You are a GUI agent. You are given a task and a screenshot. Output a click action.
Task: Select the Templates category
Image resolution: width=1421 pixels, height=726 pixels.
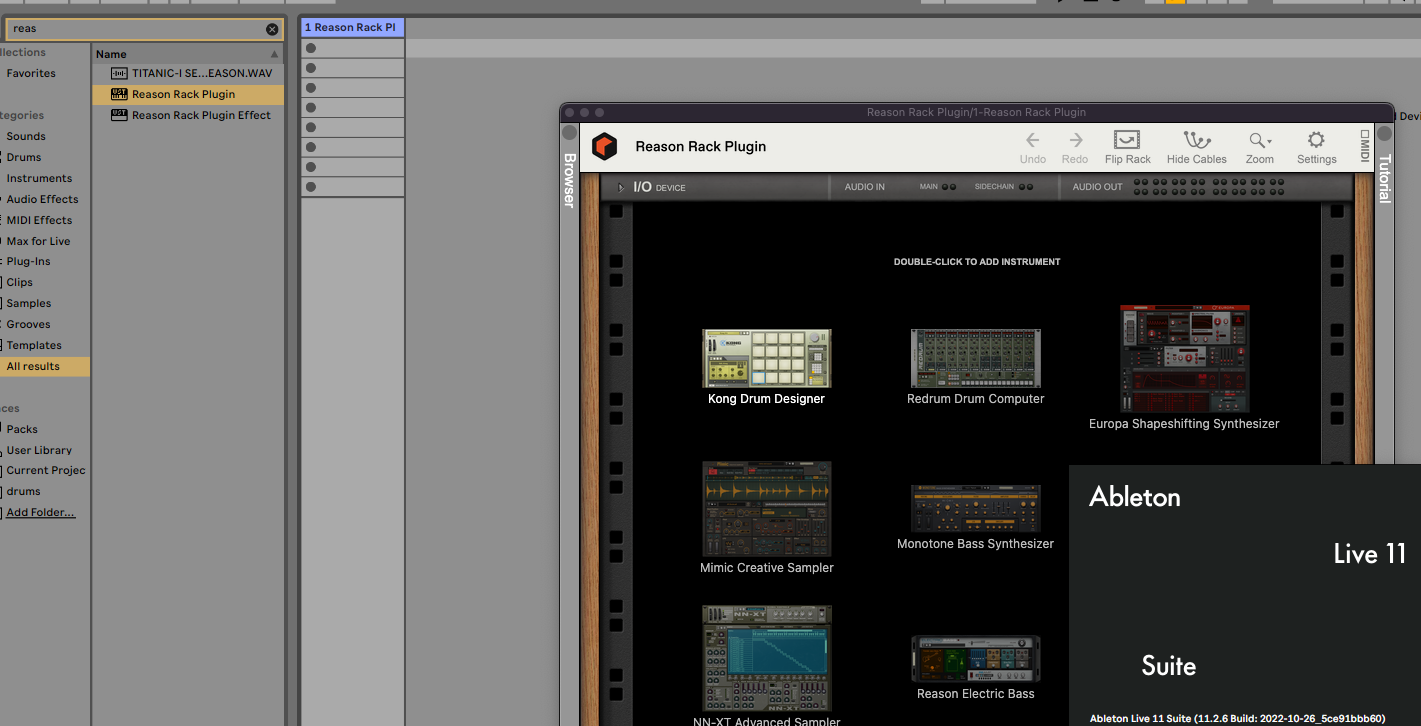(34, 345)
